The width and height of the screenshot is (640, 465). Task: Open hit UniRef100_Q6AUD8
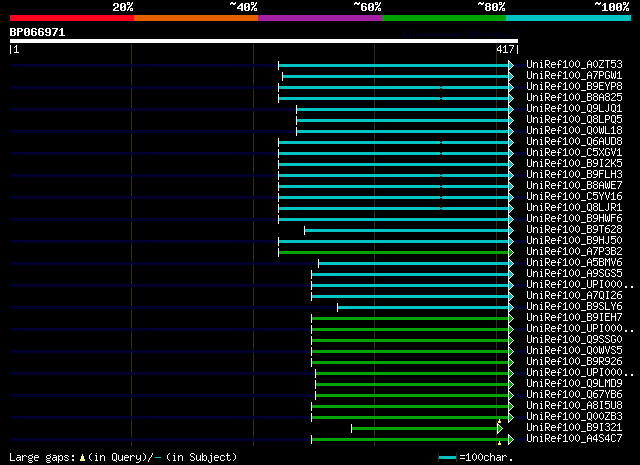(x=574, y=142)
